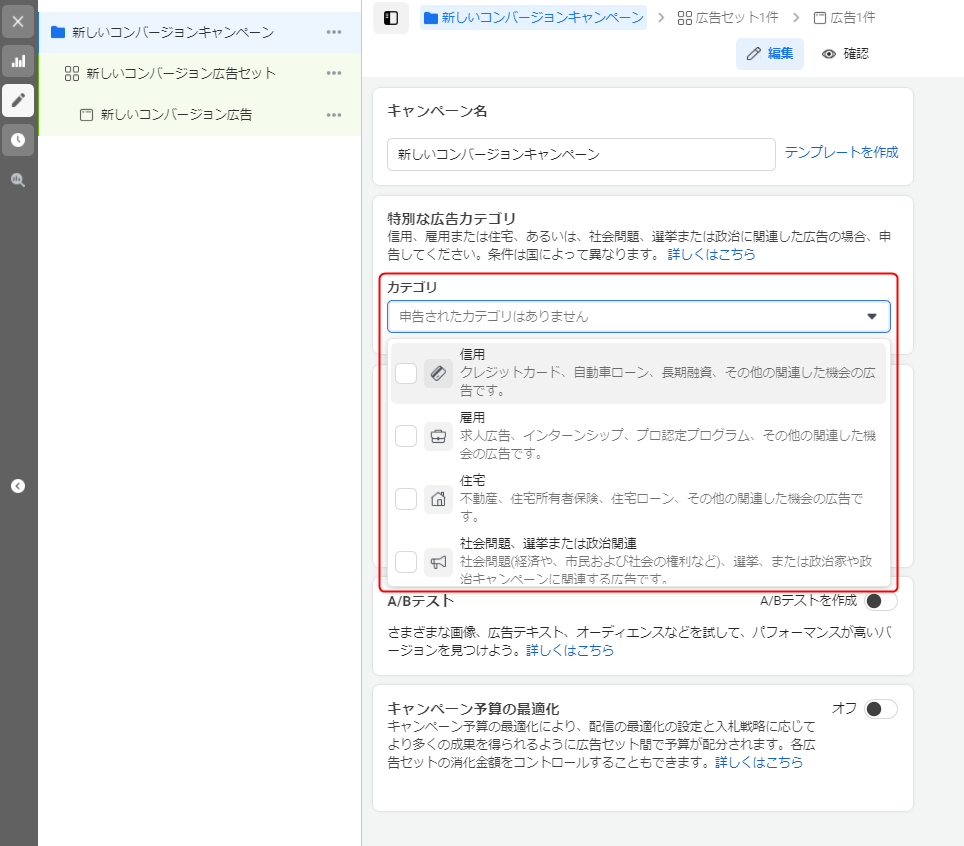Switch to the 確認 tab
The image size is (964, 846).
tap(845, 54)
